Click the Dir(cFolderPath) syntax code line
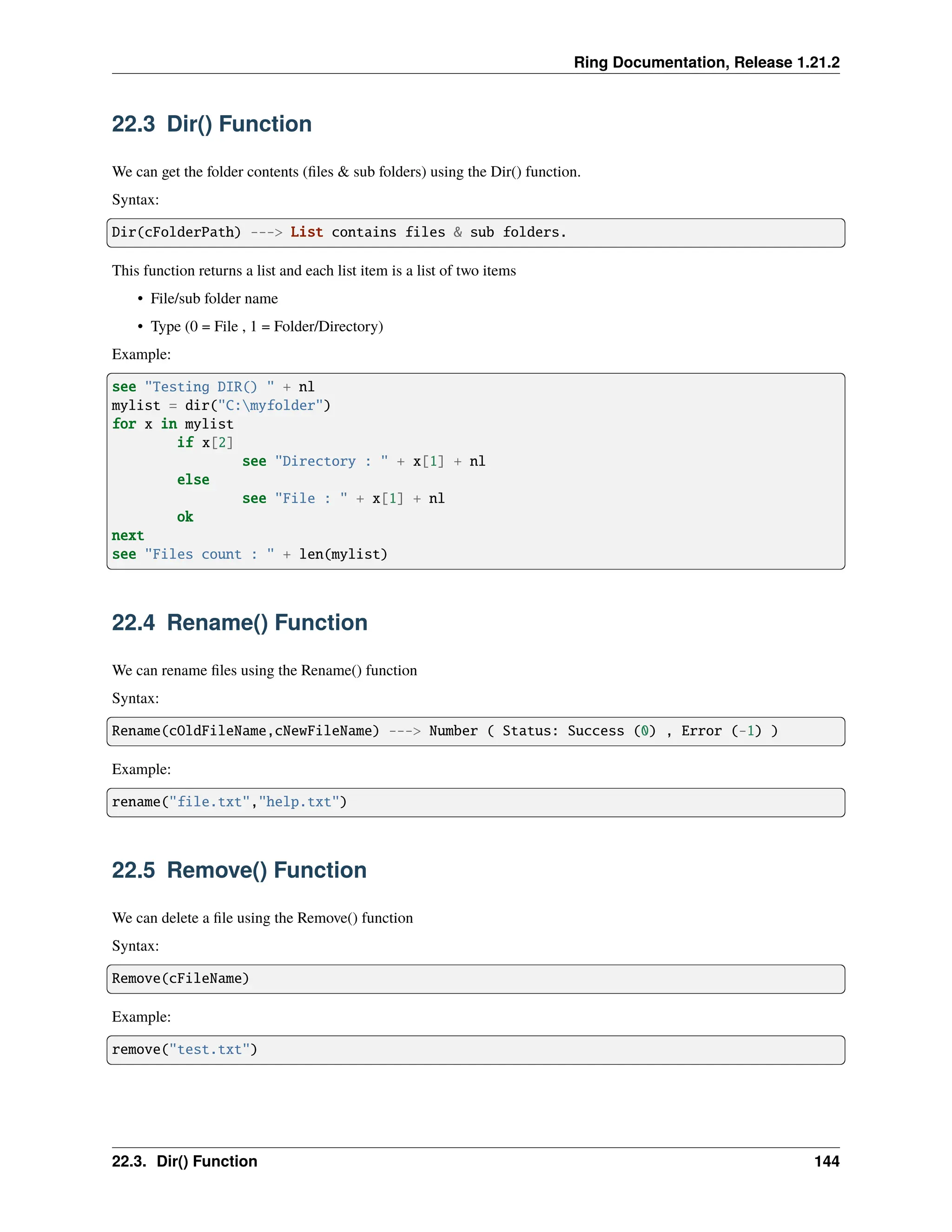Screen dimensions: 952x1232 point(338,232)
